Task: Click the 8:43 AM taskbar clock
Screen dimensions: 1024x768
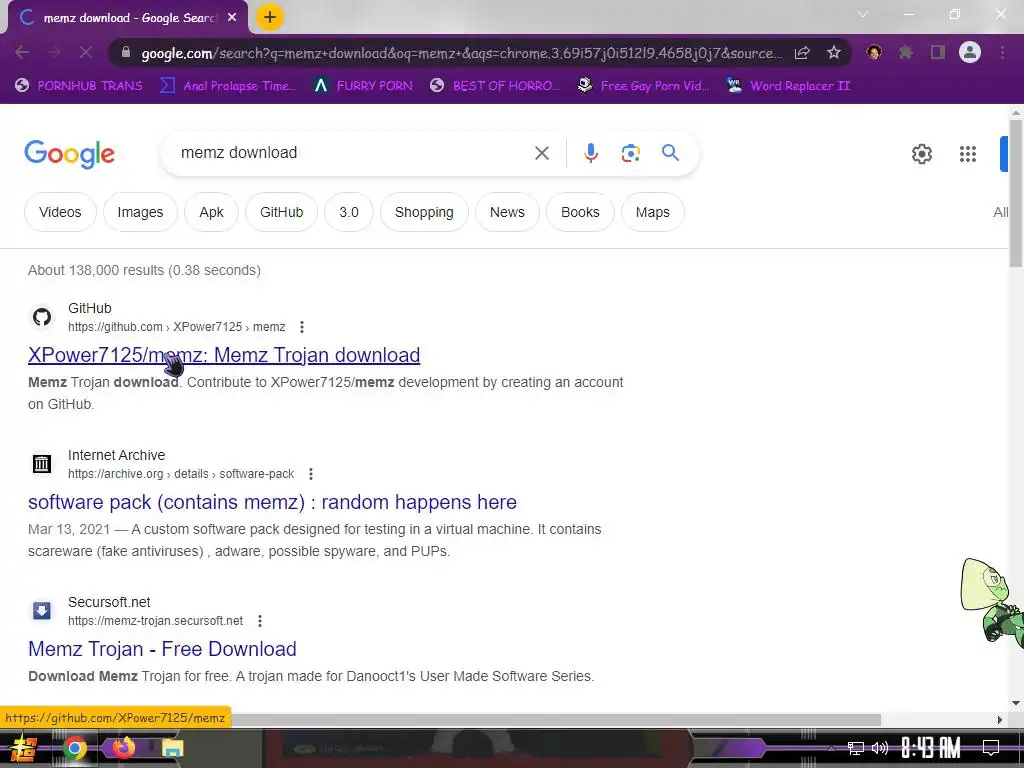Action: 931,748
